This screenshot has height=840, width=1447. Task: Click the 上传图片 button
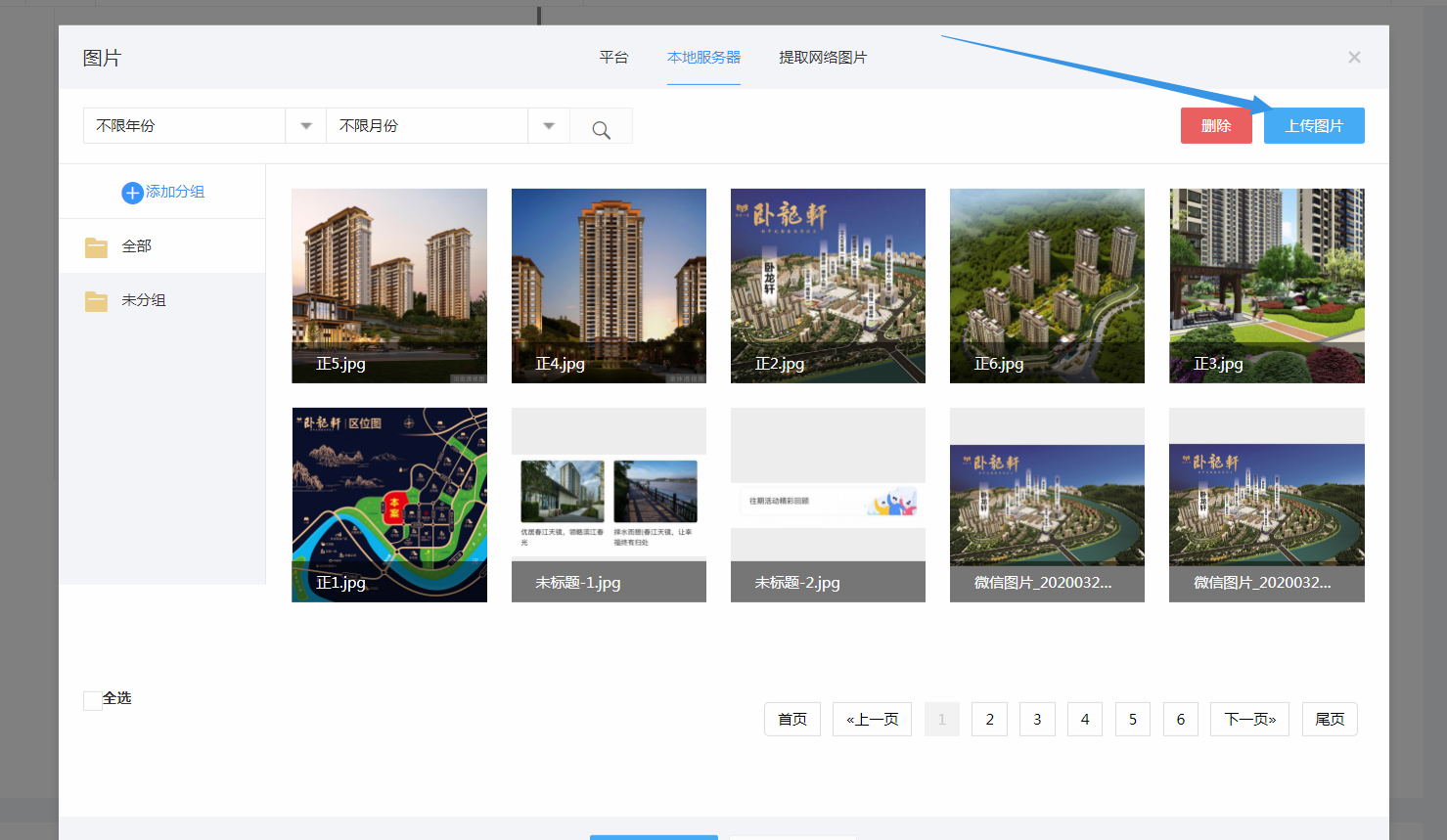(x=1313, y=126)
